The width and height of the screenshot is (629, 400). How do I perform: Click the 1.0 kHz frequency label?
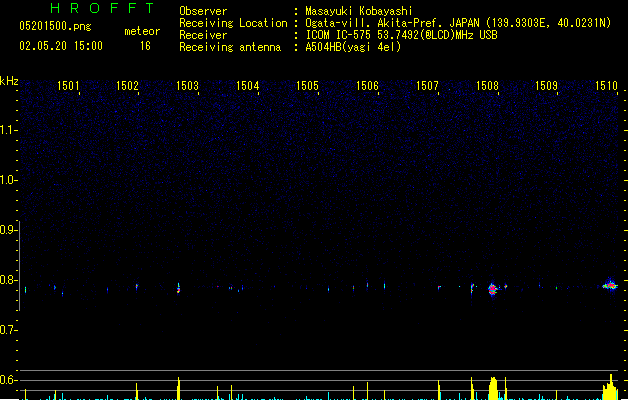[x=8, y=180]
